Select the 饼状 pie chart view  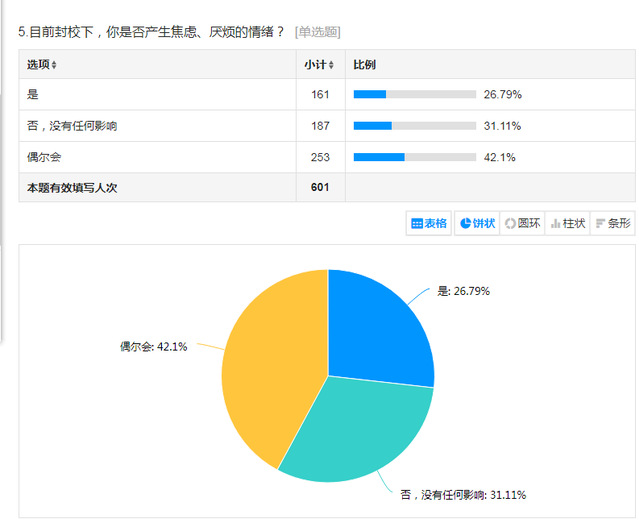point(477,223)
